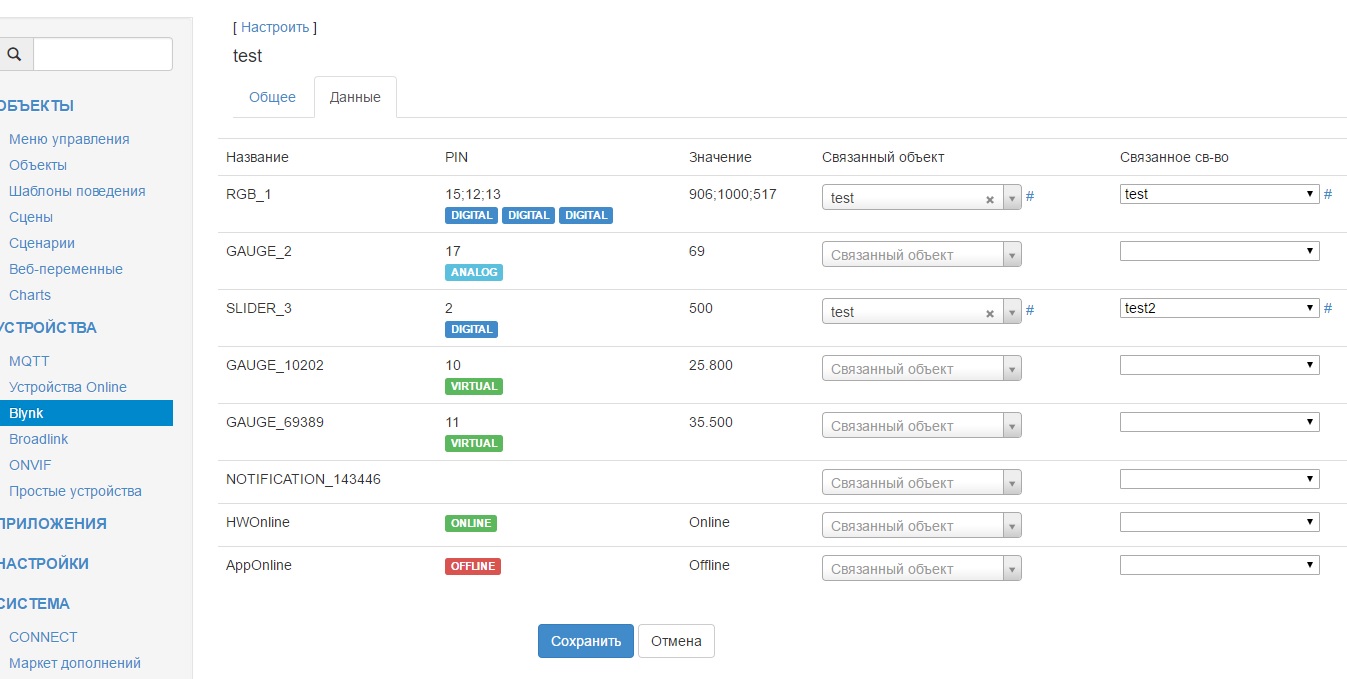Screen dimensions: 1347x679
Task: Open Шаблоны поведения in the sidebar
Action: point(77,191)
